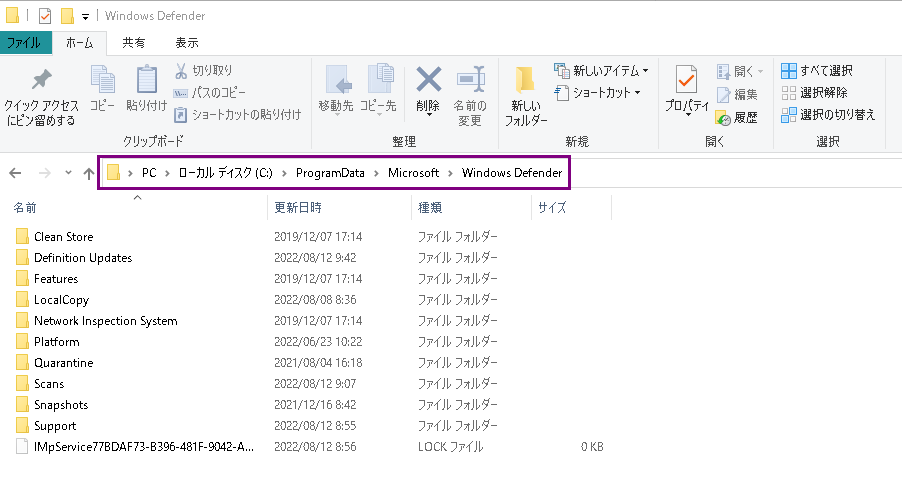Viewport: 902px width, 481px height.
Task: Select the Support folder
Action: click(x=55, y=426)
